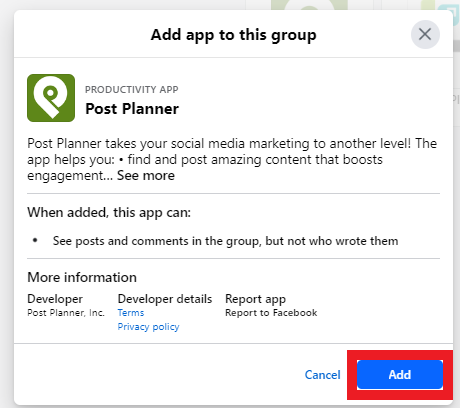Expand description with See more
This screenshot has width=460, height=408.
tap(146, 175)
